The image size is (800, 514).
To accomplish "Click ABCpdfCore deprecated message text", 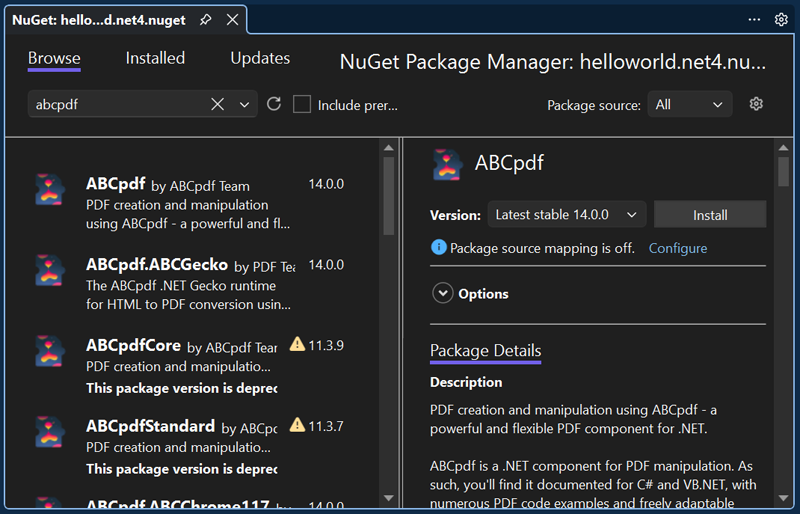I will 182,388.
